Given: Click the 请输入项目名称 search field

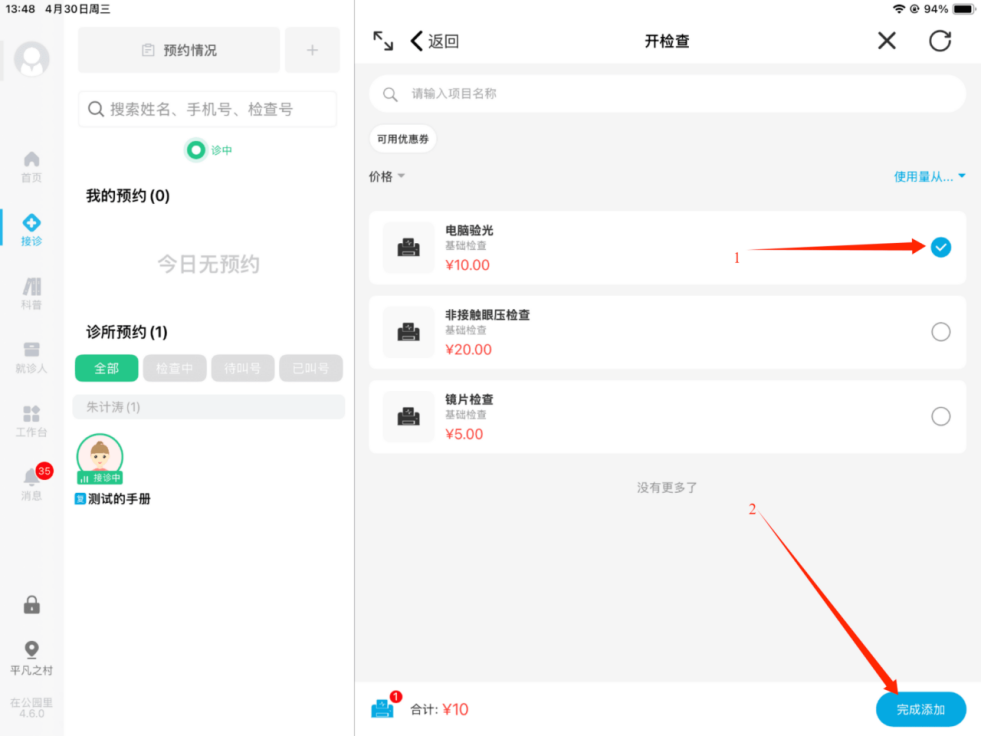Looking at the screenshot, I should (x=667, y=94).
